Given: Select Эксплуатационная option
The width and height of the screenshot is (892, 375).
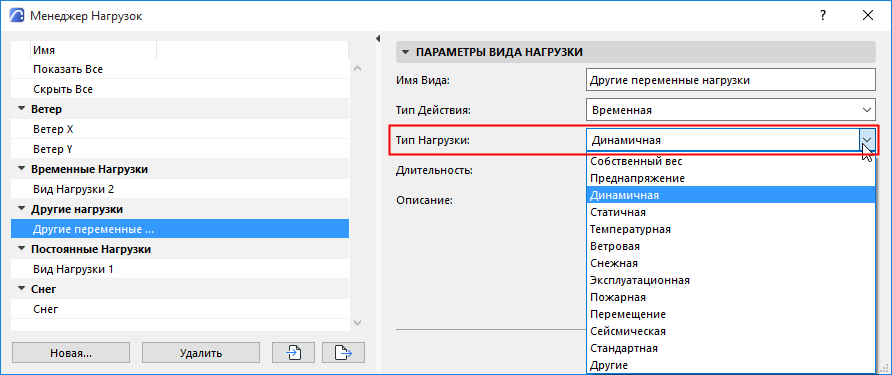Looking at the screenshot, I should click(x=730, y=281).
